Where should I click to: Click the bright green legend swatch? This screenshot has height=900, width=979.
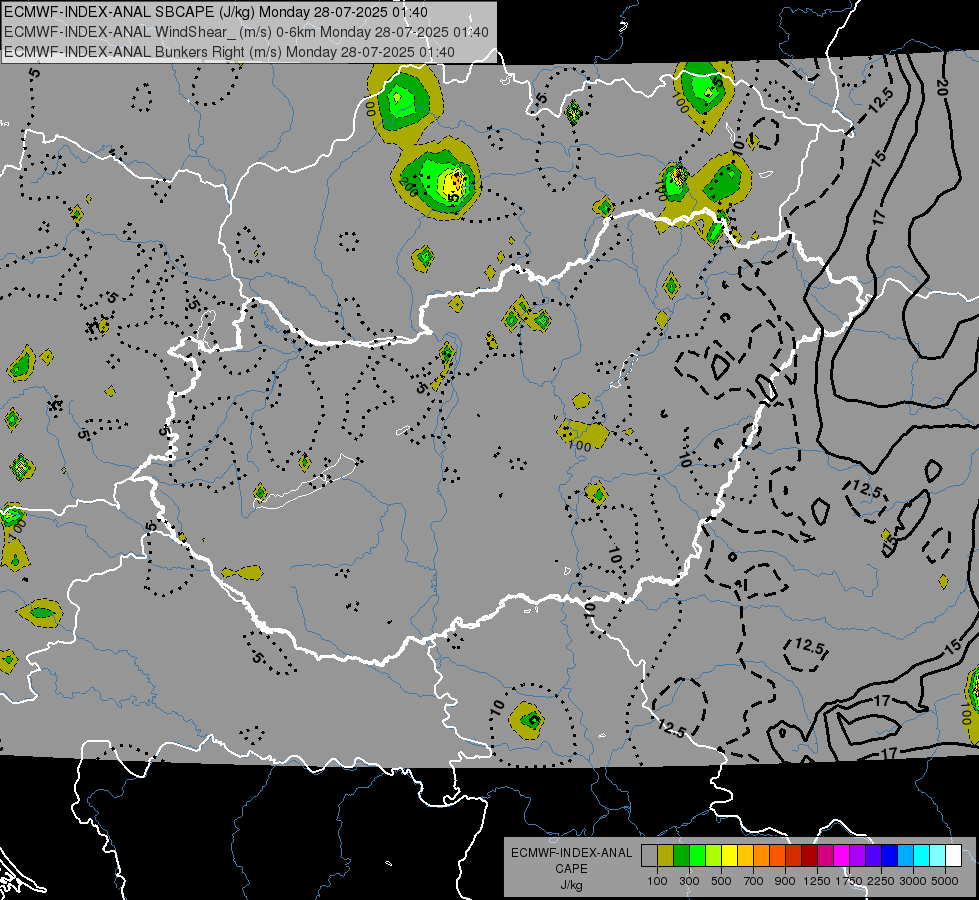[x=697, y=855]
